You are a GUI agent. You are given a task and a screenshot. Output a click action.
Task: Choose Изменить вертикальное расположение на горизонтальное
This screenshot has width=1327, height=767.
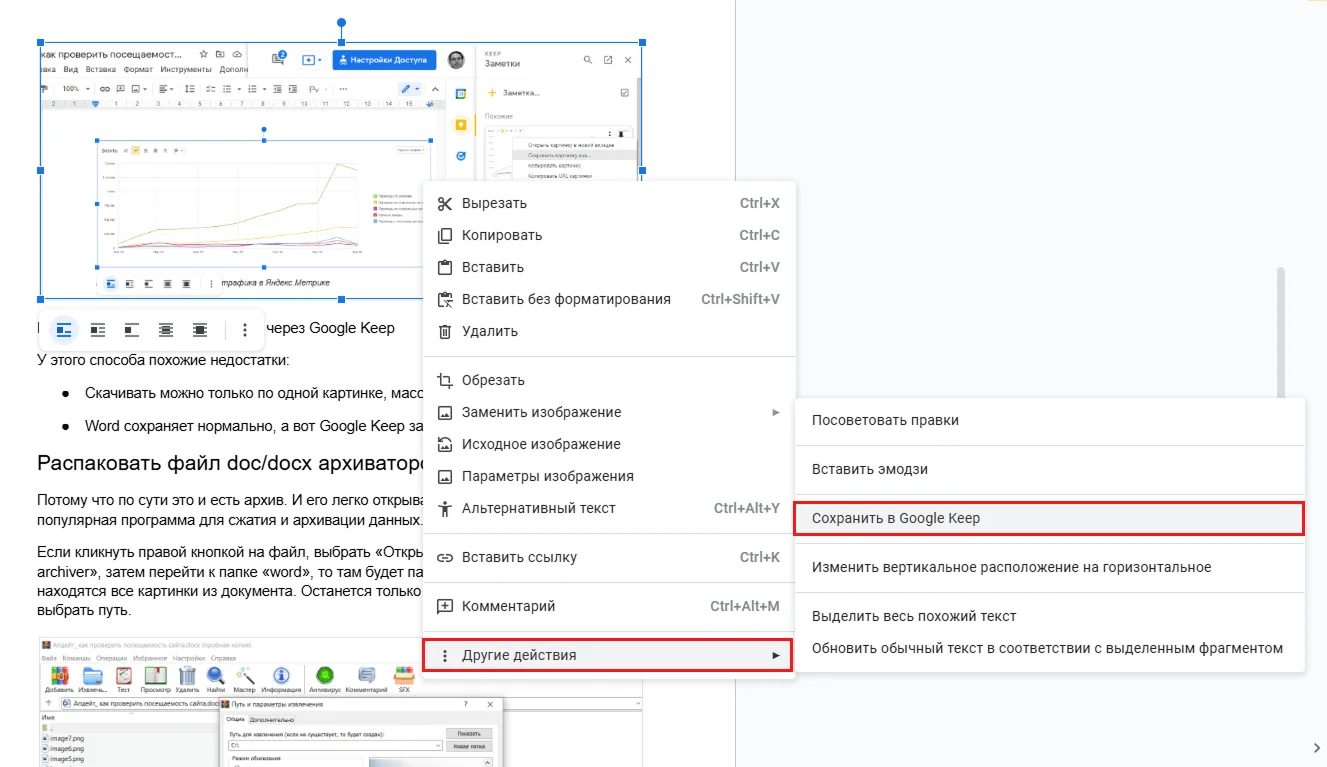pos(1050,567)
